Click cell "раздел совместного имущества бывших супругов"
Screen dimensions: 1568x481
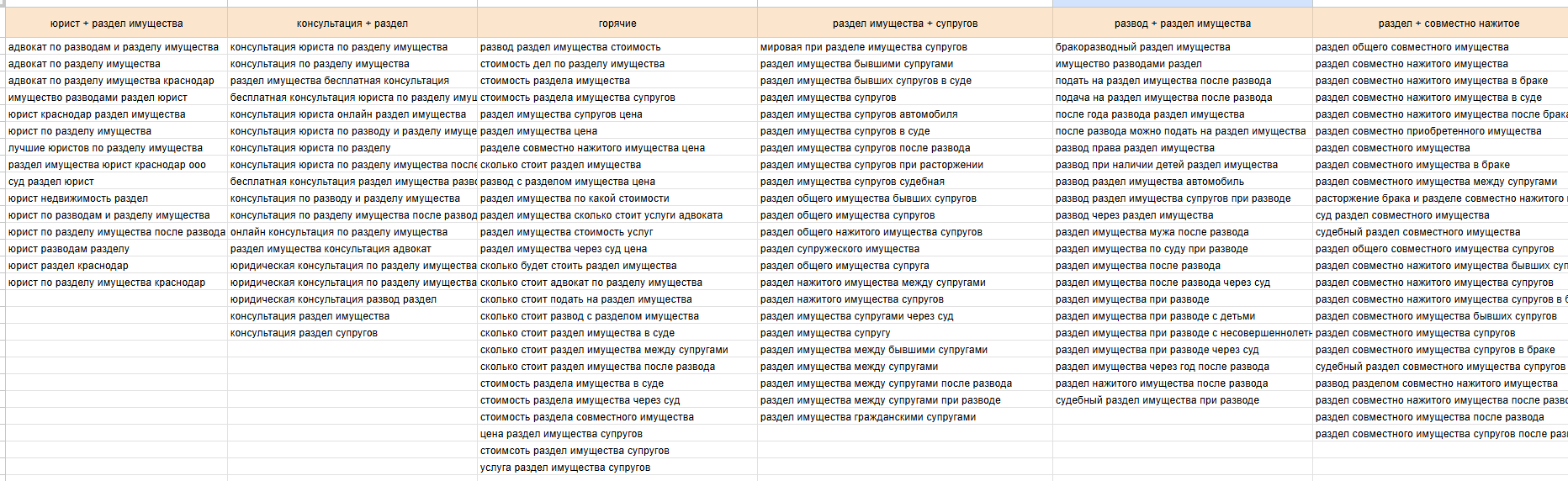tap(1440, 316)
